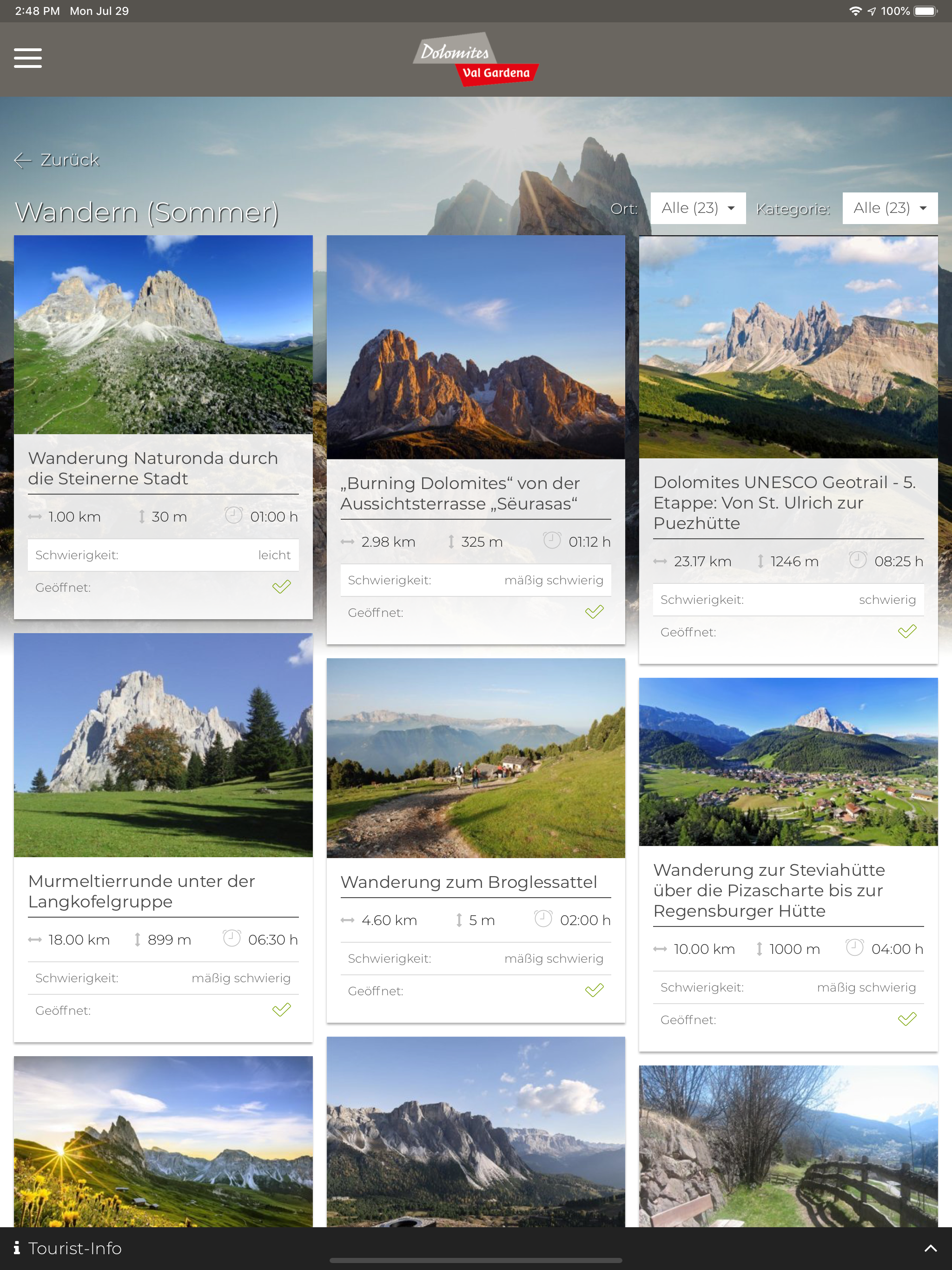Tap distance arrow icon beside 23.17 km
This screenshot has width=952, height=1270.
[660, 562]
